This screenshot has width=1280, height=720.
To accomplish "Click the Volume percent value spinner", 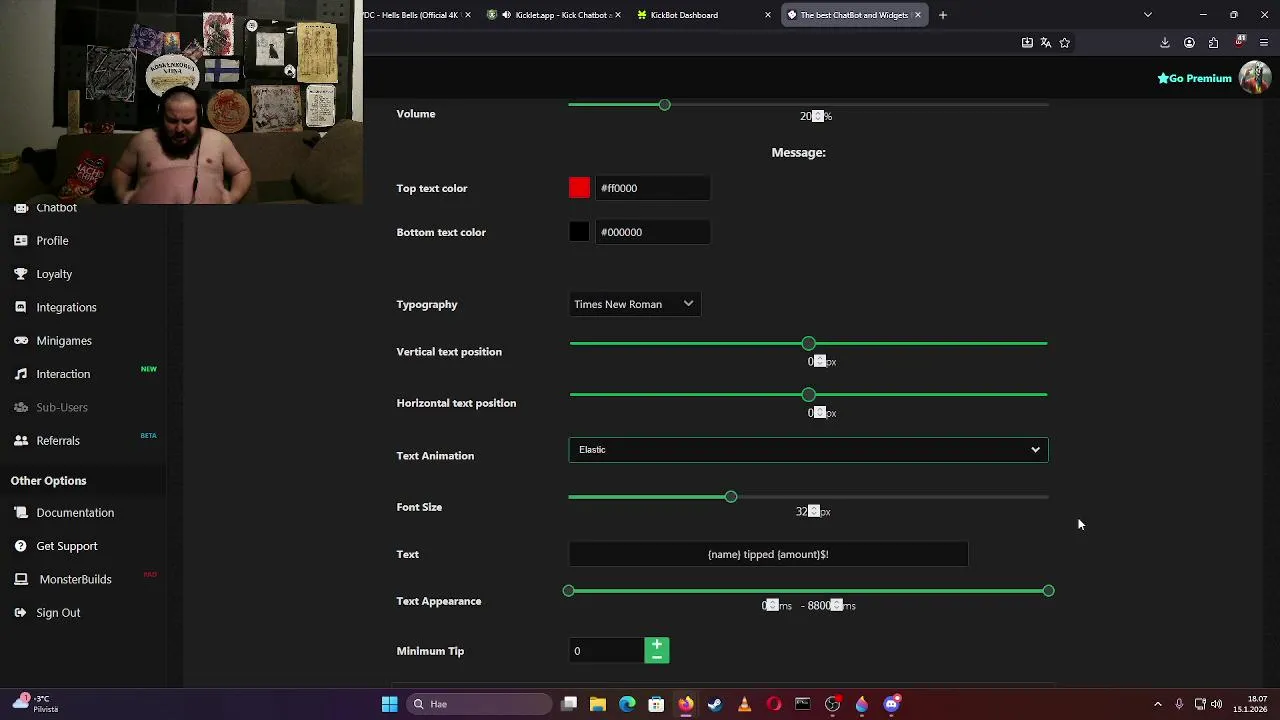I will (x=816, y=116).
